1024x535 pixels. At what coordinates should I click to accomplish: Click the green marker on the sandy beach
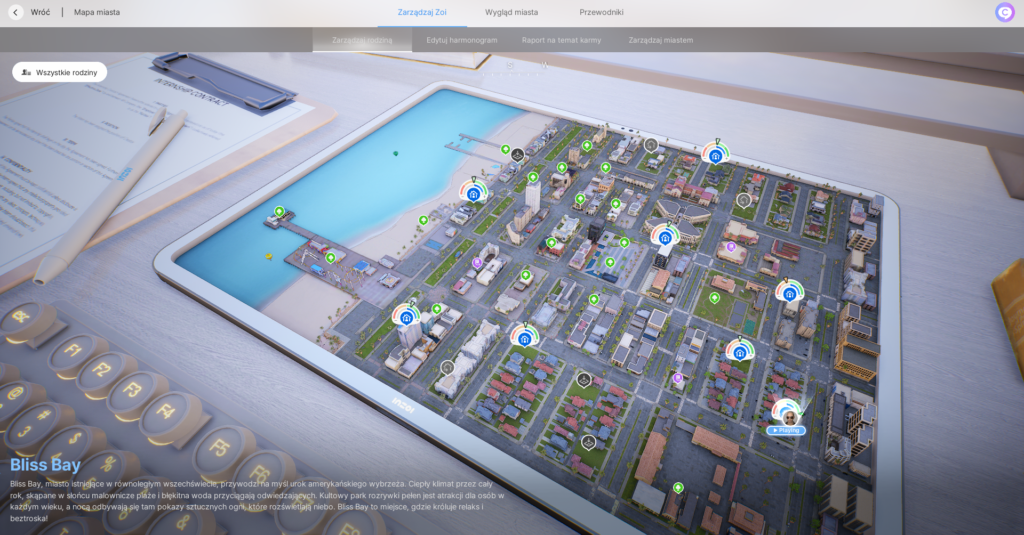click(423, 220)
